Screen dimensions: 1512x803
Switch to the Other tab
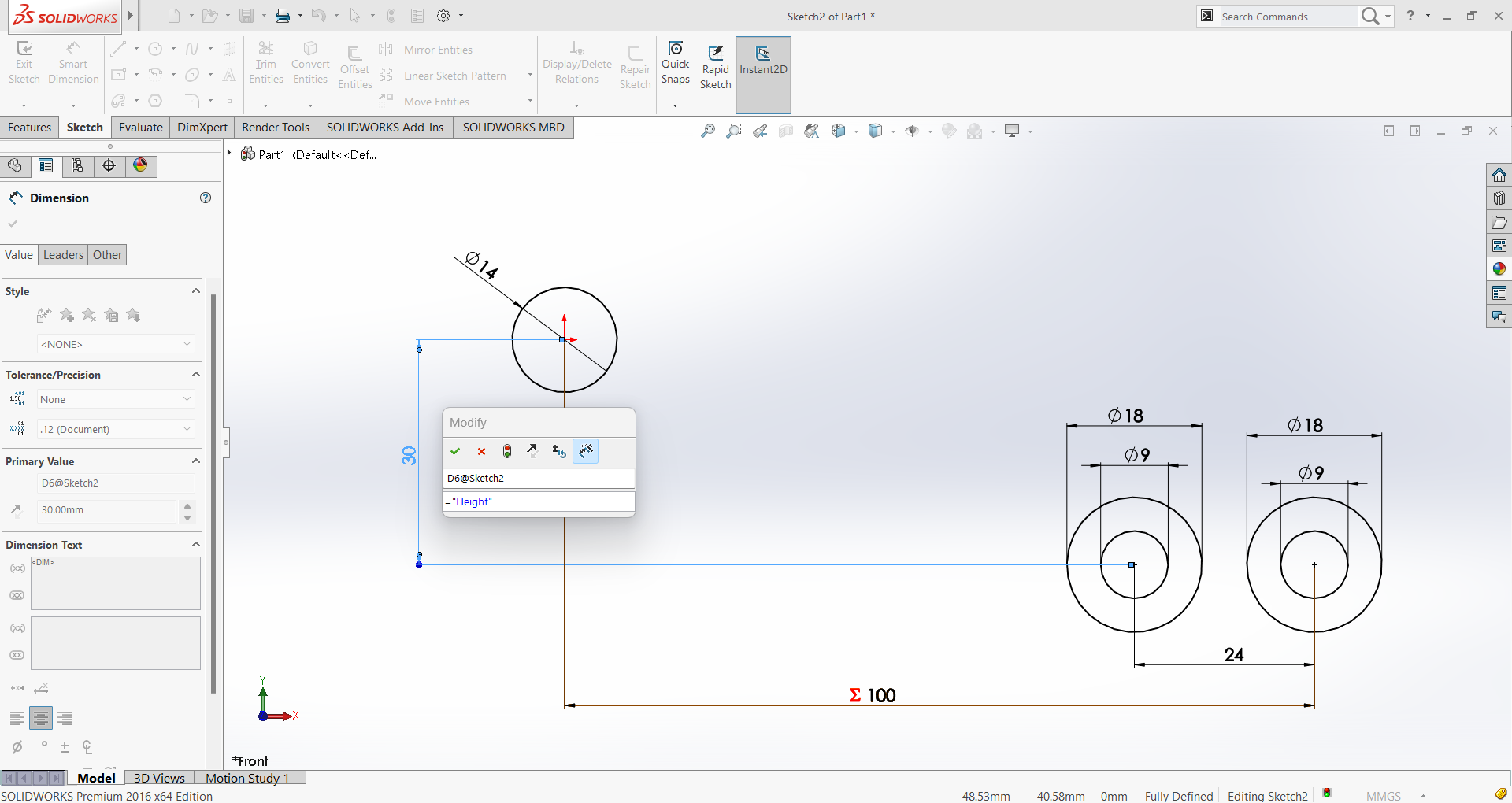click(107, 254)
